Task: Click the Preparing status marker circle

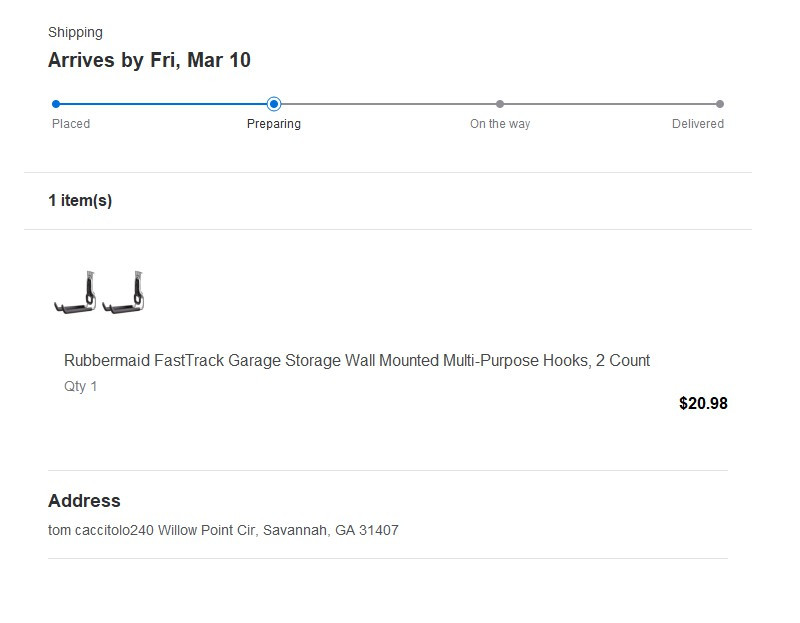Action: click(274, 104)
